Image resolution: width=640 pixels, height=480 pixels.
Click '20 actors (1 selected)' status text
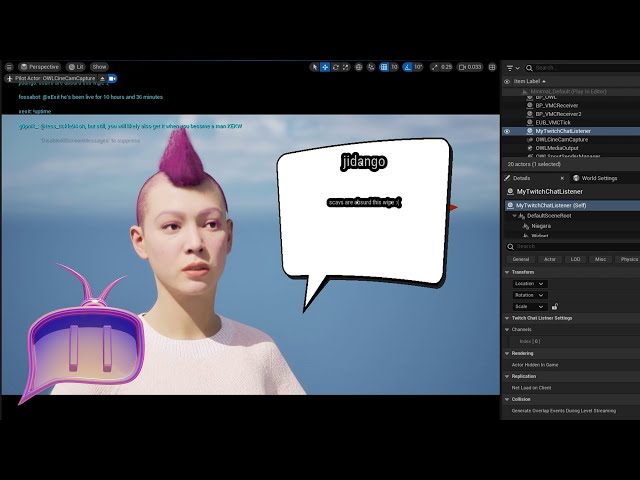(x=534, y=164)
